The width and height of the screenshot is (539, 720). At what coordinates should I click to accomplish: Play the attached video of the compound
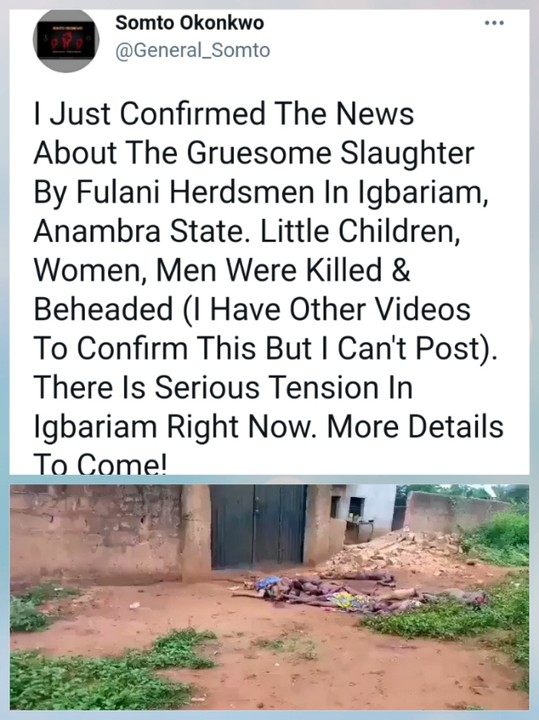pos(270,597)
